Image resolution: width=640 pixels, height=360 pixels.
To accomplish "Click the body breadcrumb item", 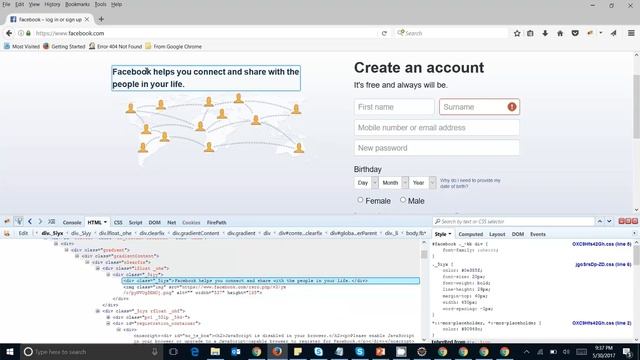I will (416, 233).
